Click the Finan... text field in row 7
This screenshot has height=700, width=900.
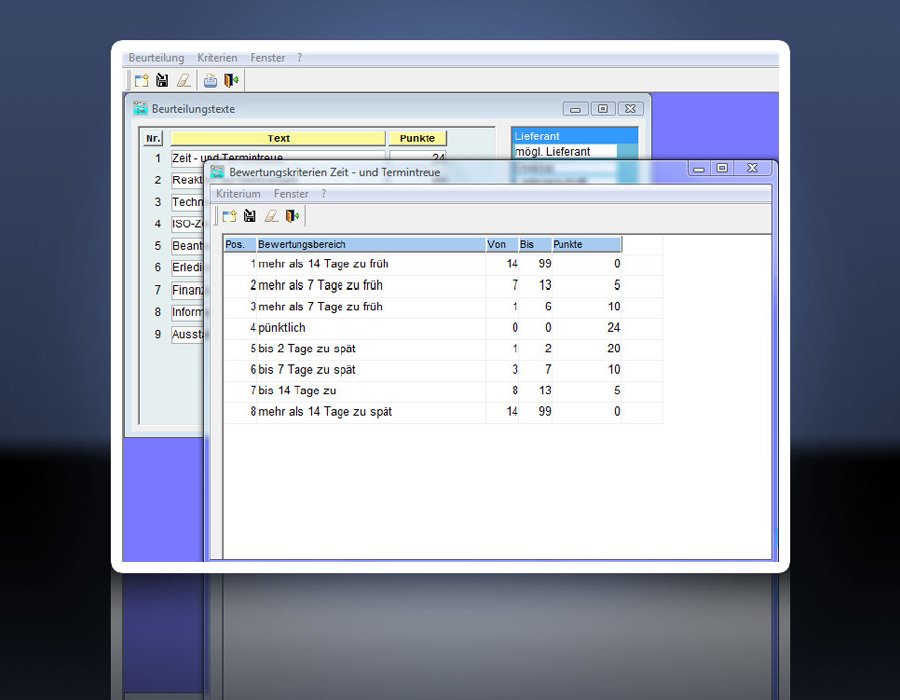coord(187,290)
